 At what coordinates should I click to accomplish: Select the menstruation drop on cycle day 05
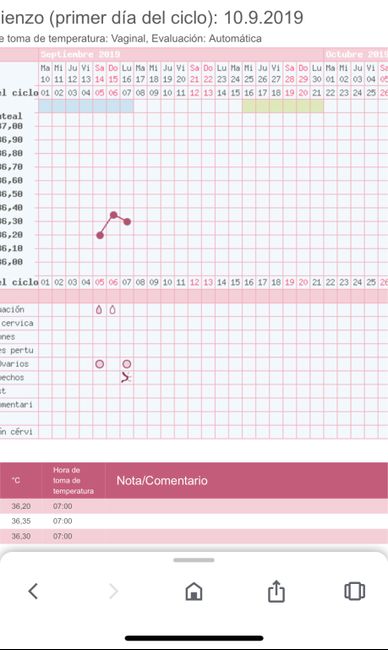99,310
